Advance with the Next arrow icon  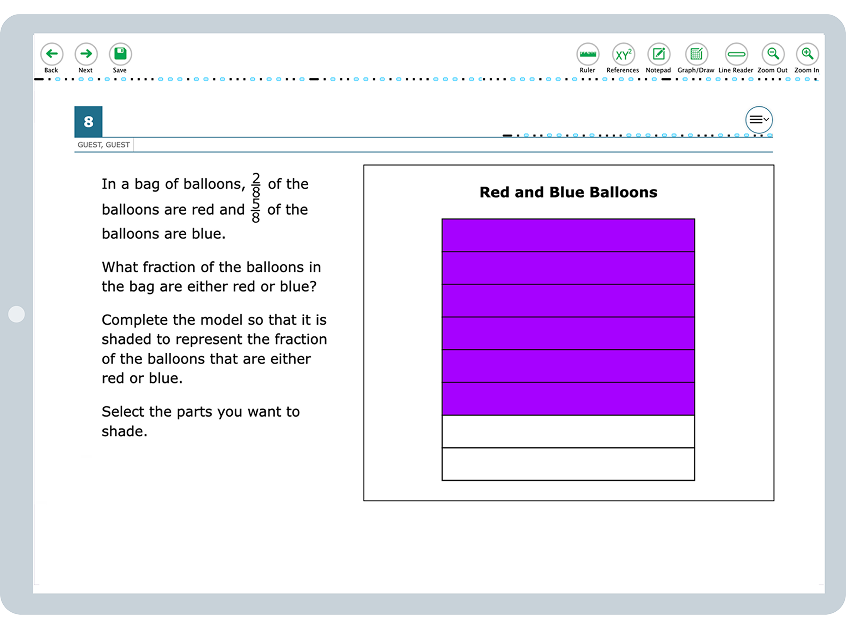86,54
